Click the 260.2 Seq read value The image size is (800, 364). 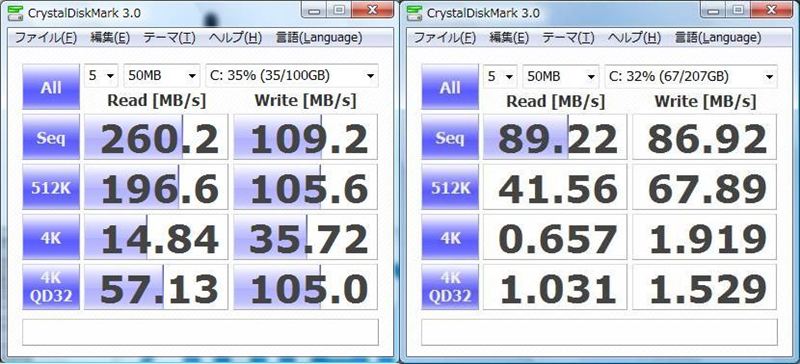click(x=156, y=137)
